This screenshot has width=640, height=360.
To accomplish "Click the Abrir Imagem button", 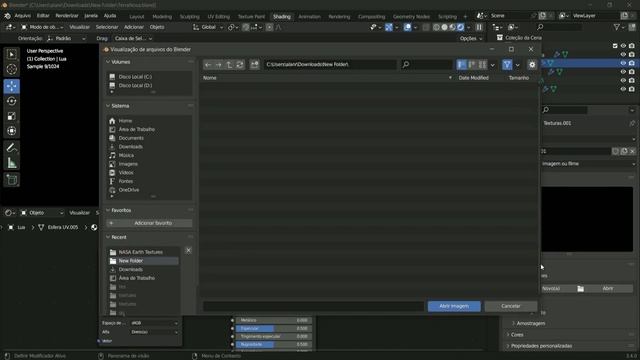I will point(454,306).
